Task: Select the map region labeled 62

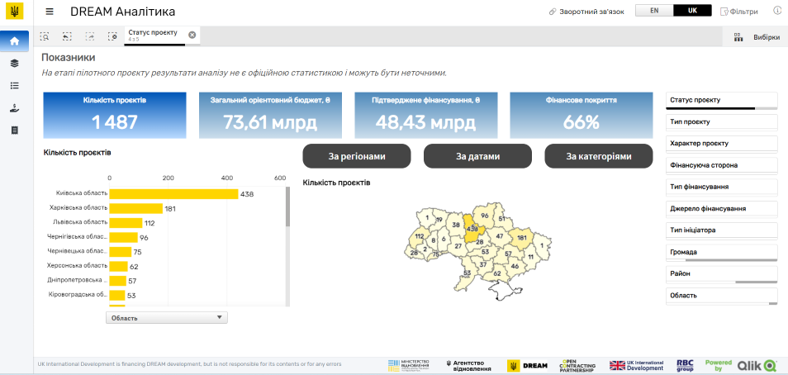Action: point(498,273)
